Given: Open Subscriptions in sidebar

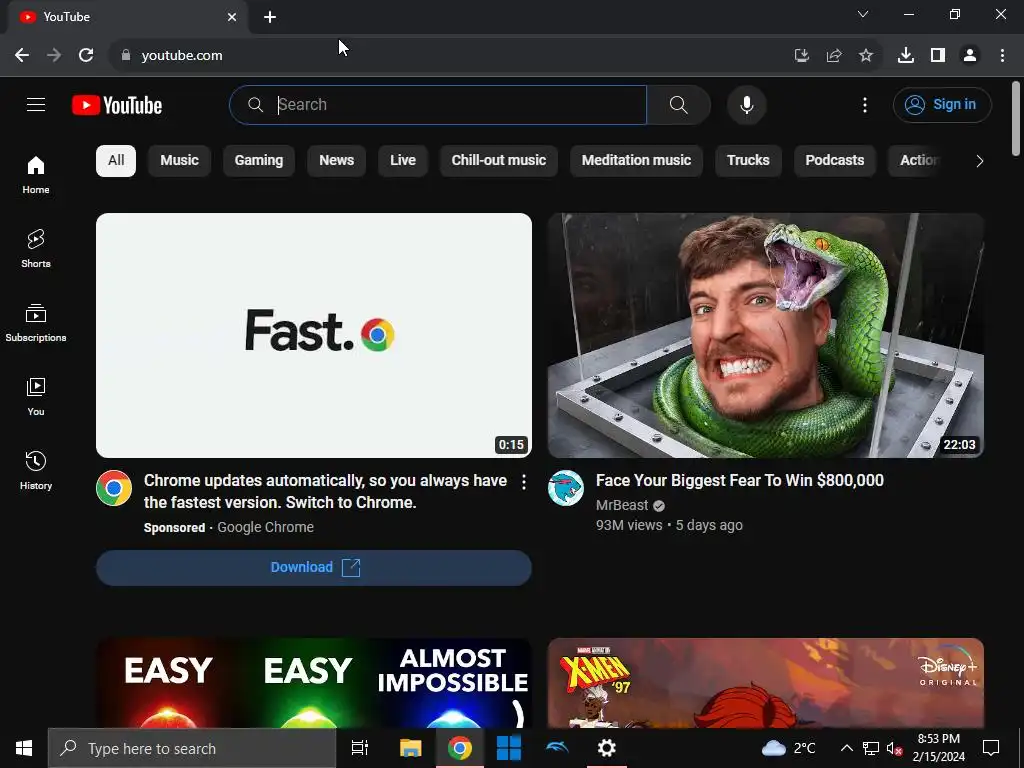Looking at the screenshot, I should coord(36,323).
